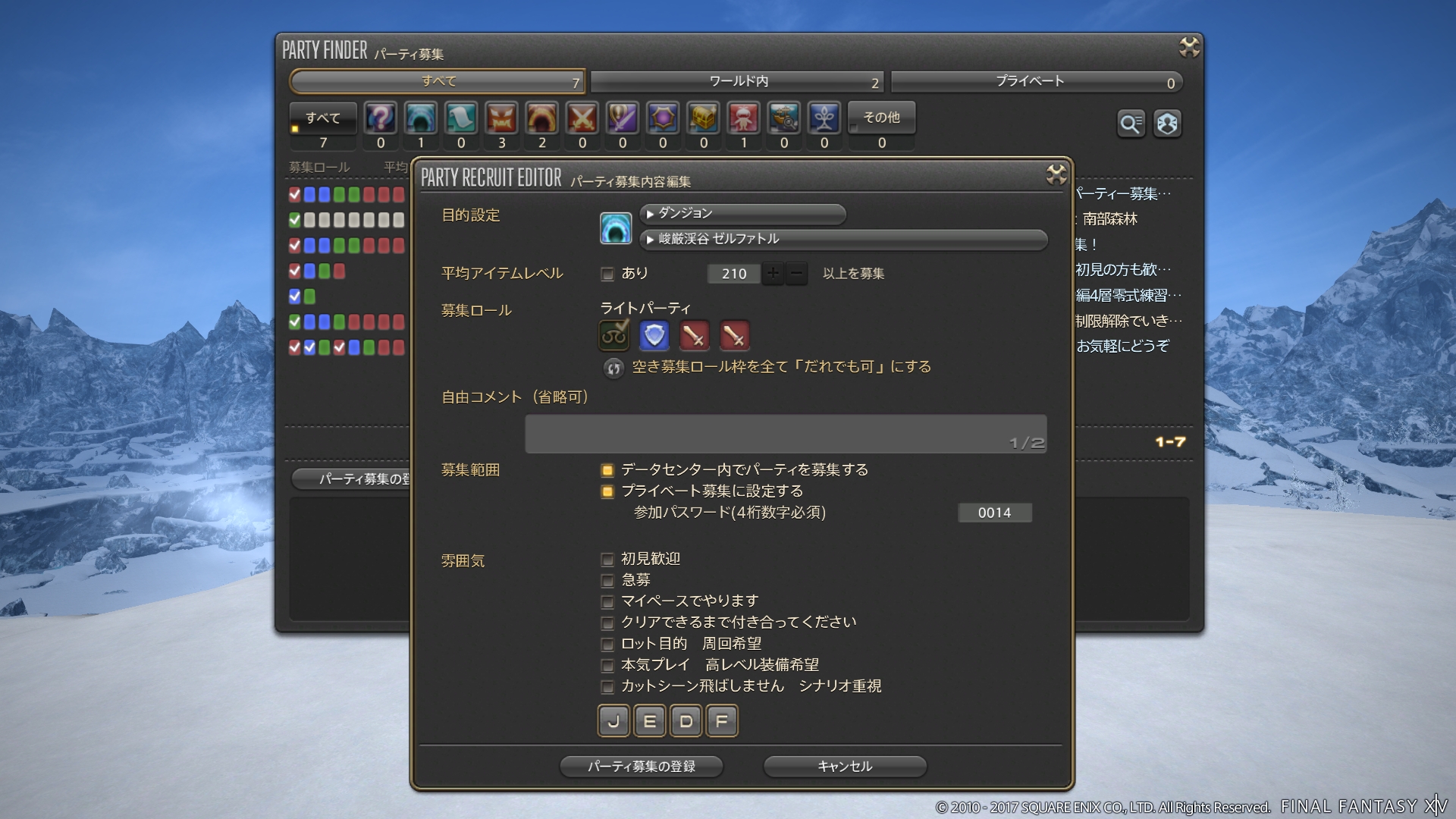Click the Trials demon-face category icon
This screenshot has height=819, width=1456.
point(501,118)
